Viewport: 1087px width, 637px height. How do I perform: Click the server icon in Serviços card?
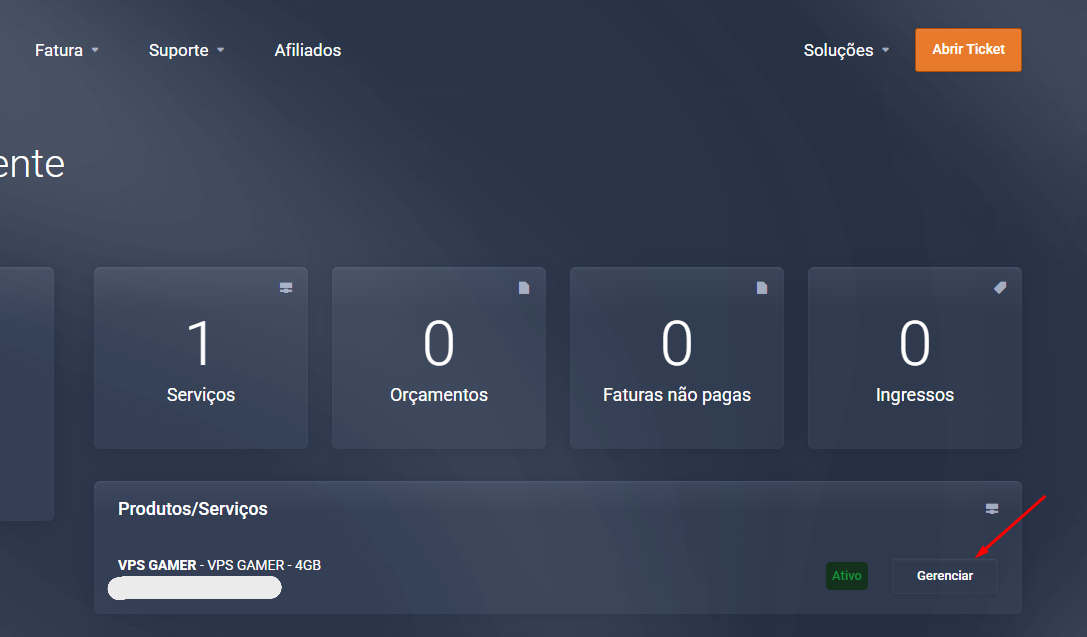[286, 288]
